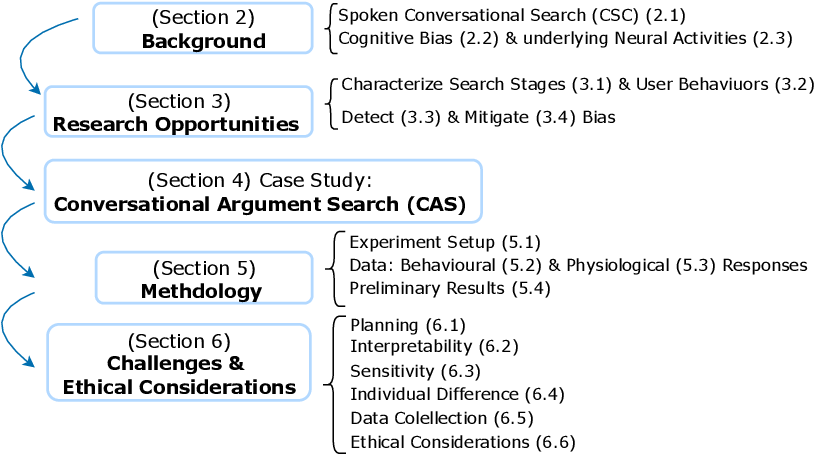Image resolution: width=814 pixels, height=454 pixels.
Task: Click the Section 2 Background box
Action: (x=203, y=28)
